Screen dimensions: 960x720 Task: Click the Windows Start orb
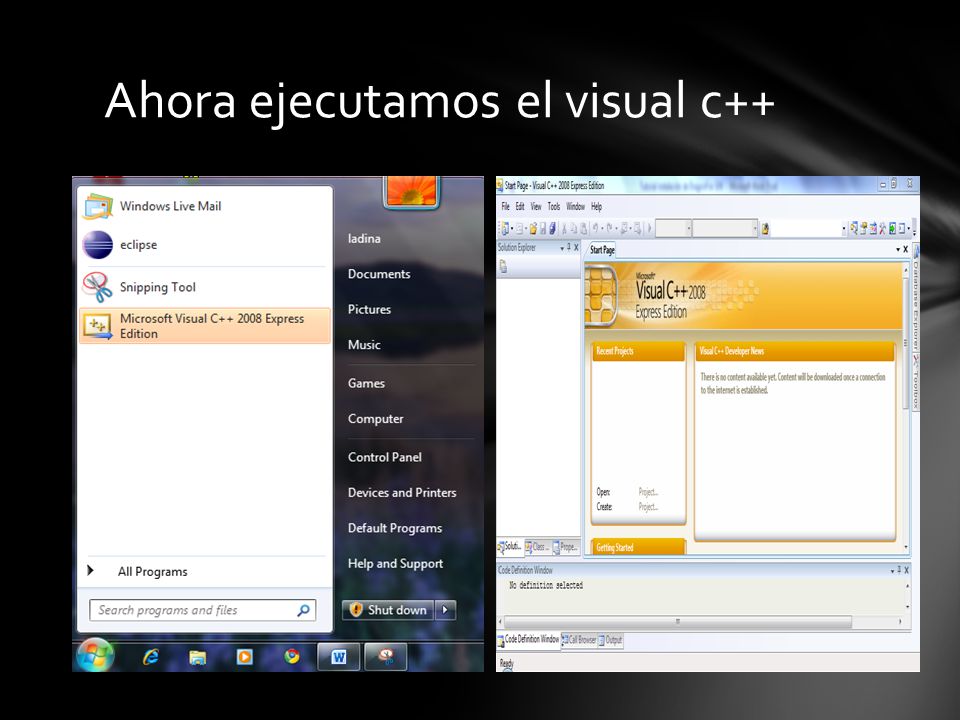pos(95,655)
